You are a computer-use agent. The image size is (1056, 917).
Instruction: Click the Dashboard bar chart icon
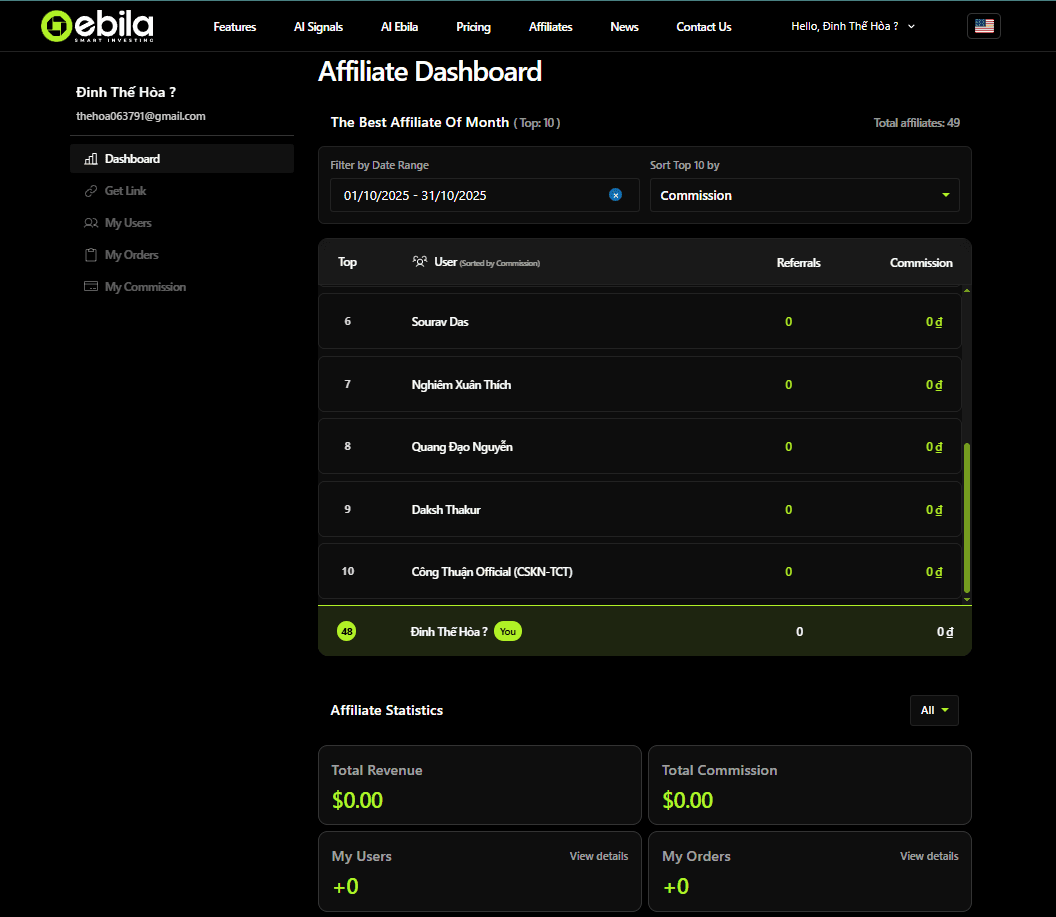[x=91, y=159]
